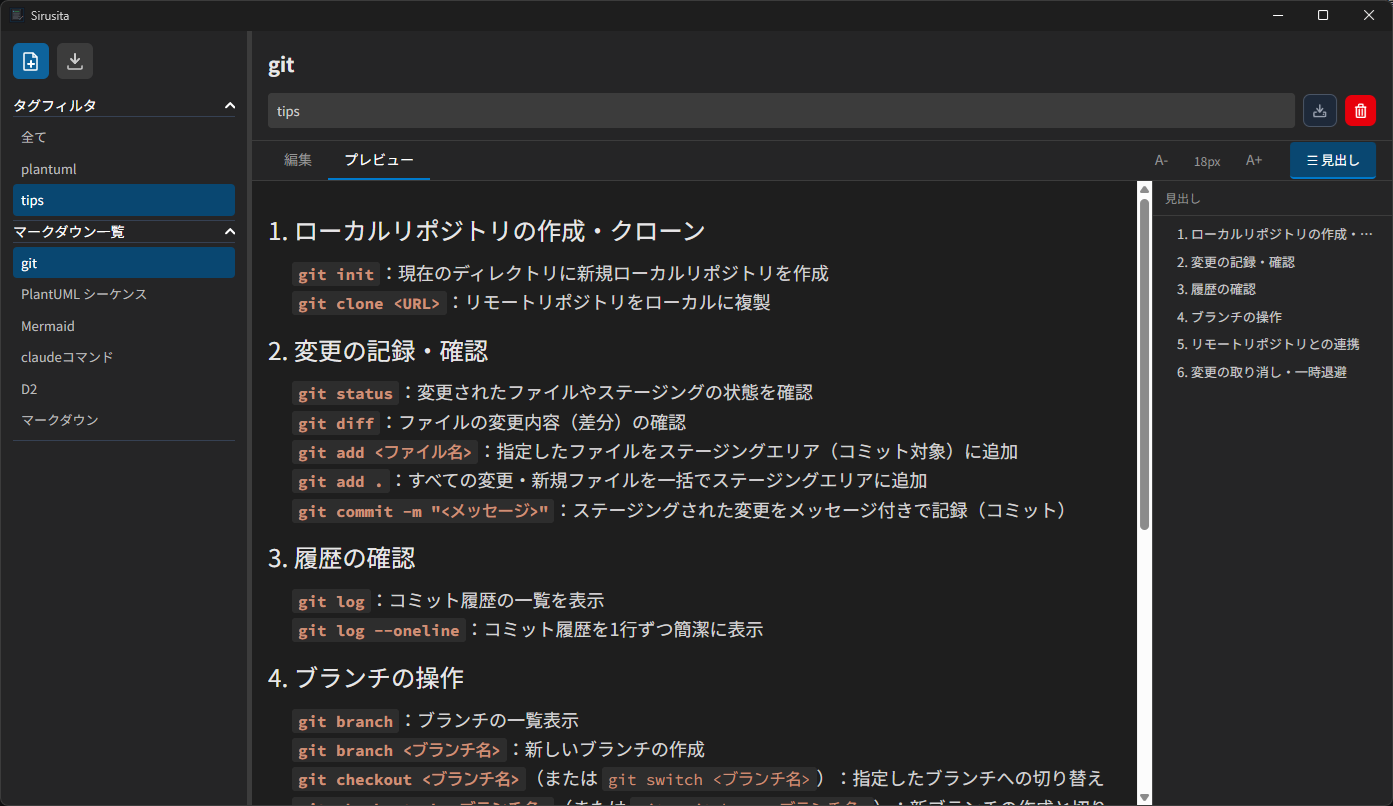Collapse the タグフィルタ section

click(229, 105)
